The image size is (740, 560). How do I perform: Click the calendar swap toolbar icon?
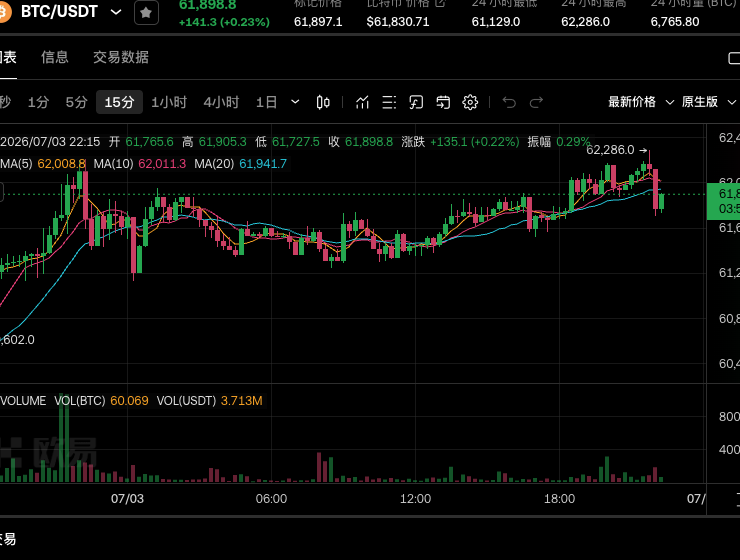tap(443, 102)
